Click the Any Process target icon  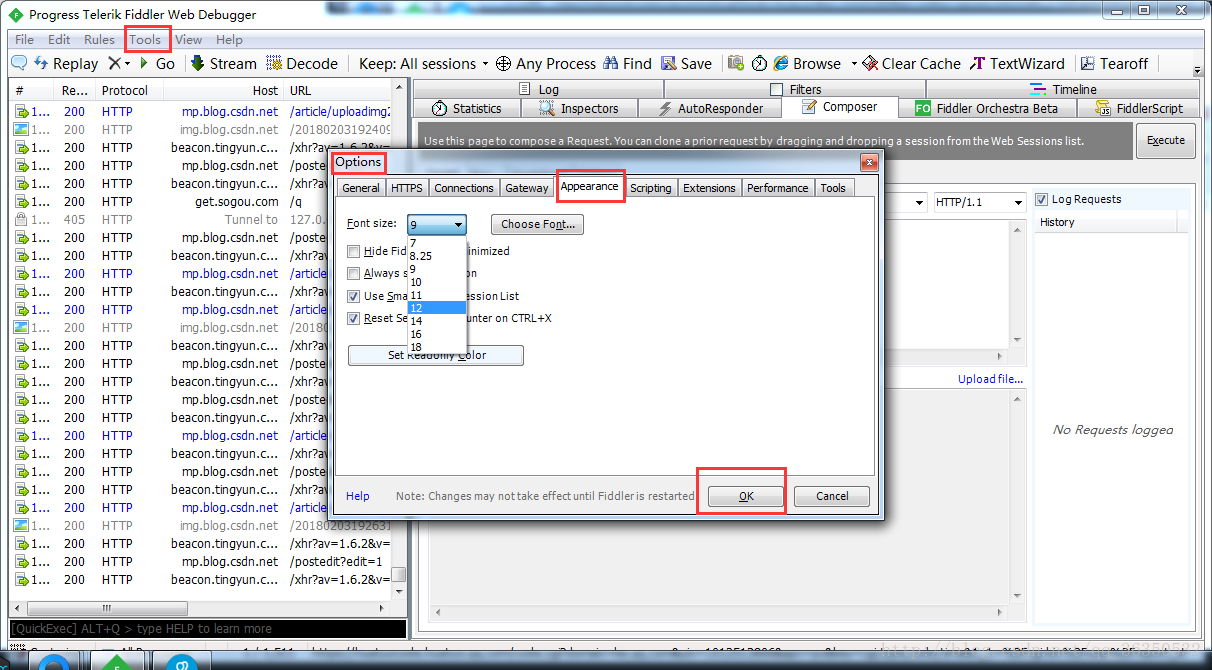504,63
